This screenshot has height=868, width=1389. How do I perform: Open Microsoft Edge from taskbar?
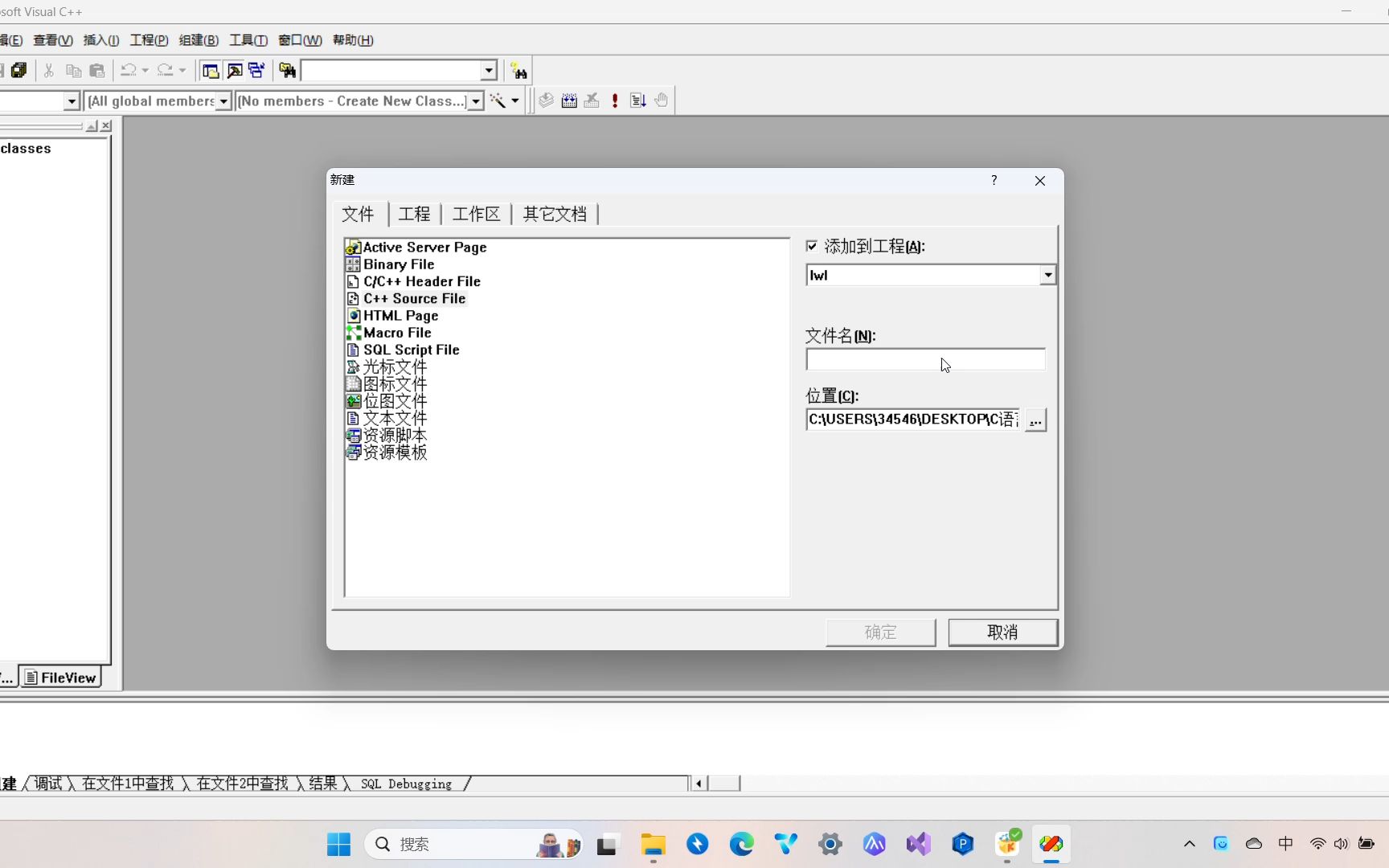(742, 844)
